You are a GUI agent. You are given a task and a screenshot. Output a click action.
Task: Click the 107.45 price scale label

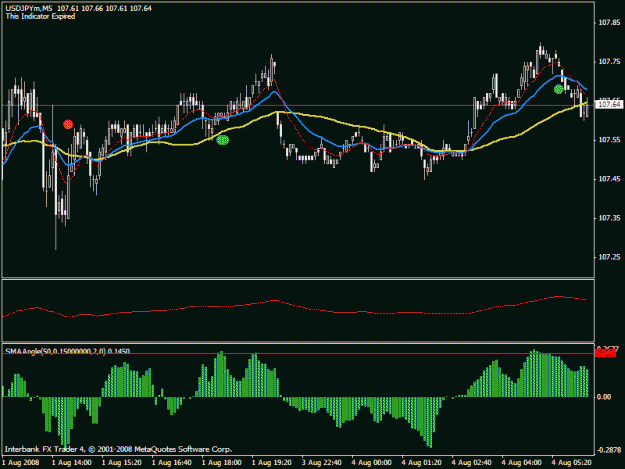pos(609,179)
